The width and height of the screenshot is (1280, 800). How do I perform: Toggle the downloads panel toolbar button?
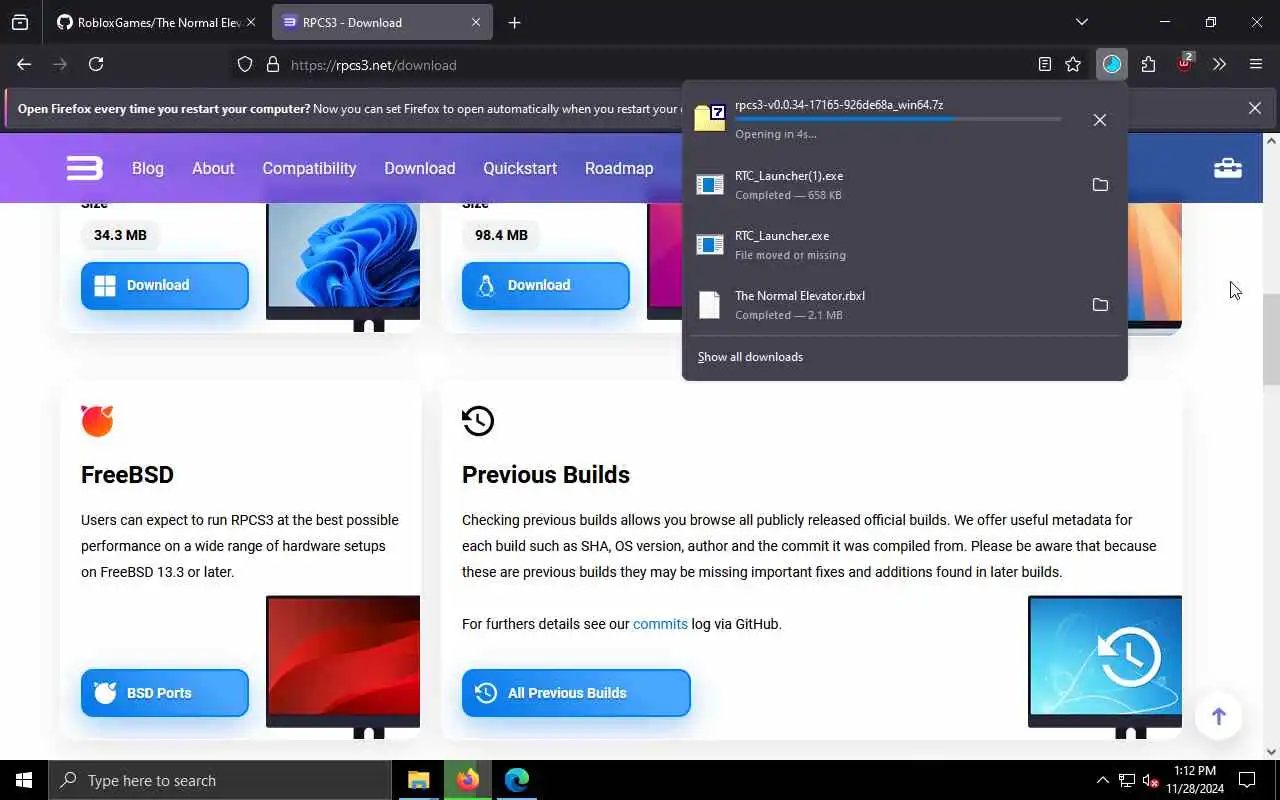pyautogui.click(x=1112, y=64)
